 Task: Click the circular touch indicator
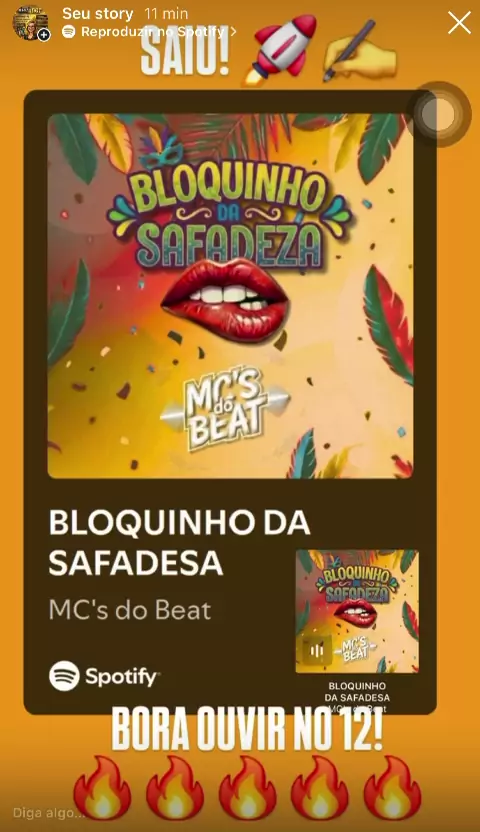pyautogui.click(x=438, y=115)
